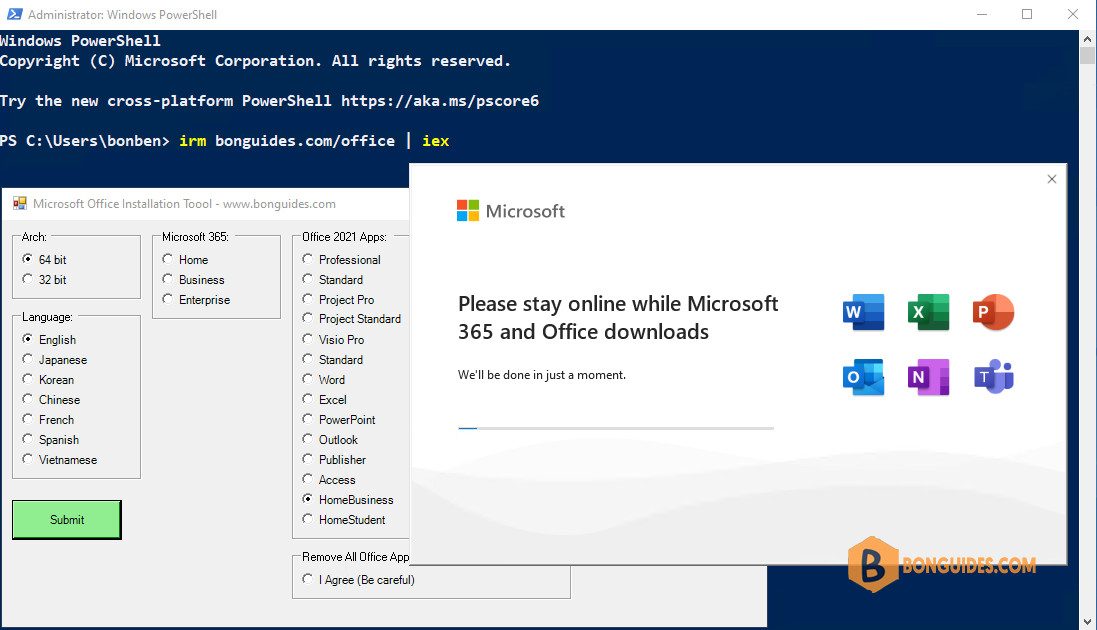Click the Microsoft logo in the installer dialog
This screenshot has width=1097, height=630.
click(511, 211)
